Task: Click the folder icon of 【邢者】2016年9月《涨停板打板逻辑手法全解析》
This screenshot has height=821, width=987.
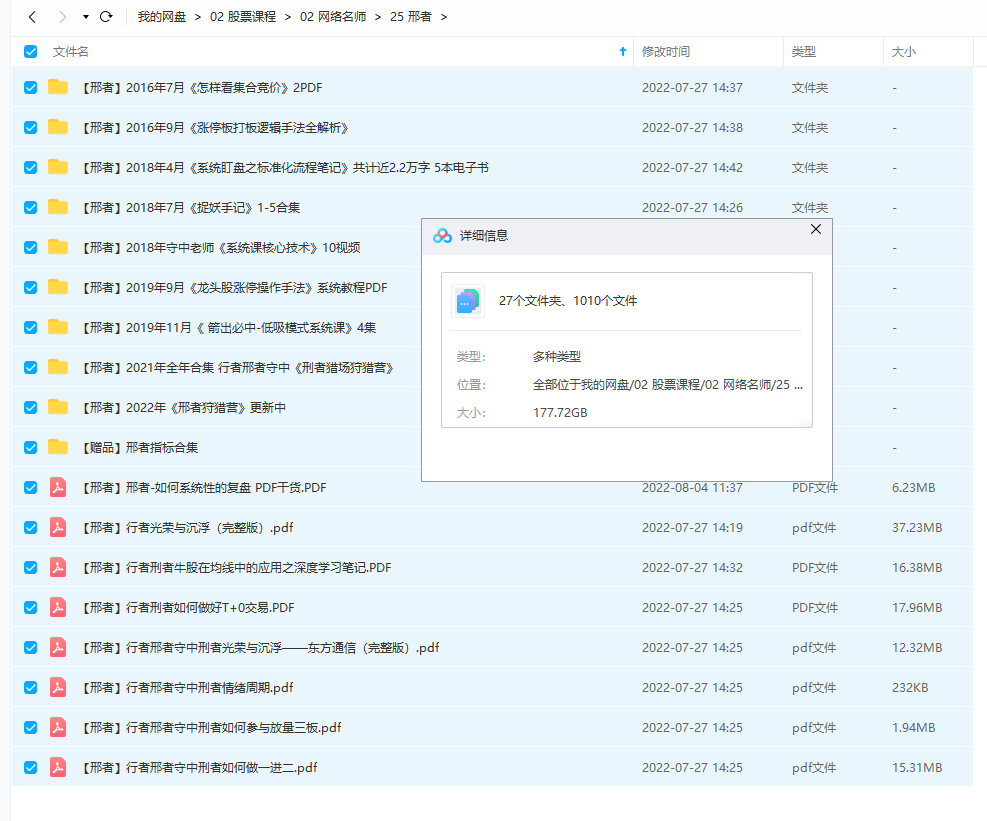Action: 57,127
